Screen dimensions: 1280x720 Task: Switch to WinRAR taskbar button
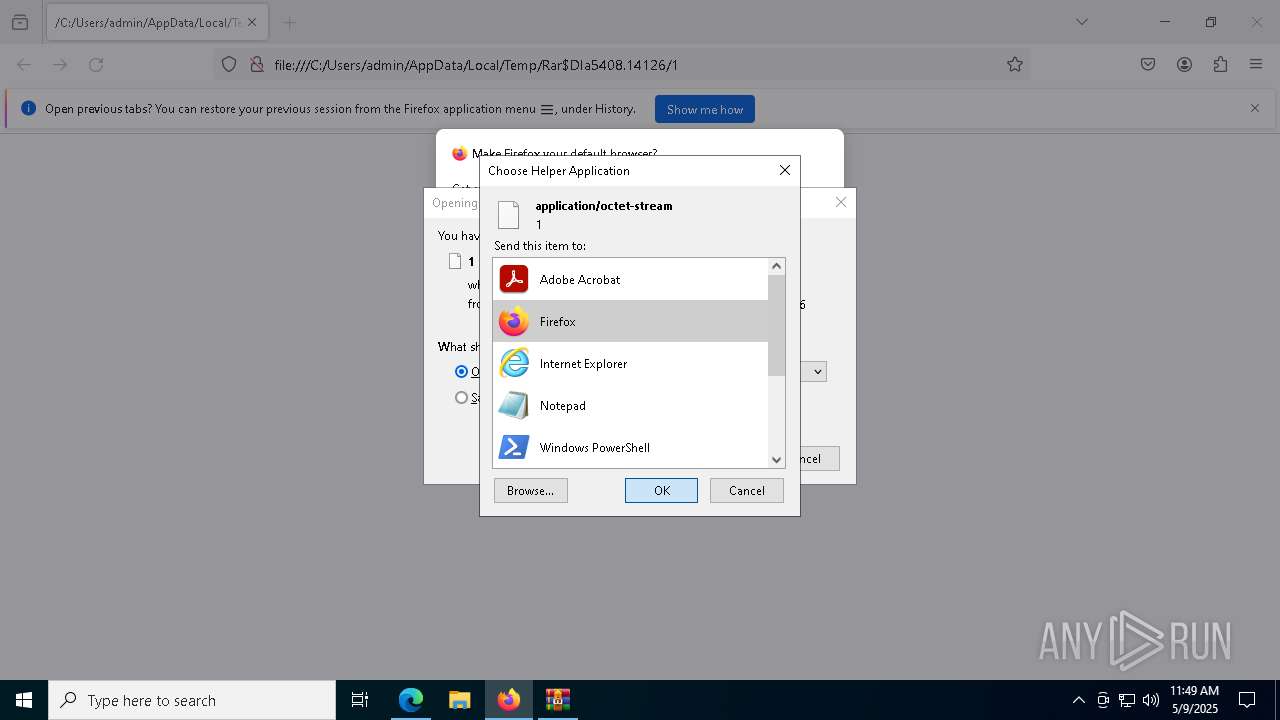tap(557, 700)
